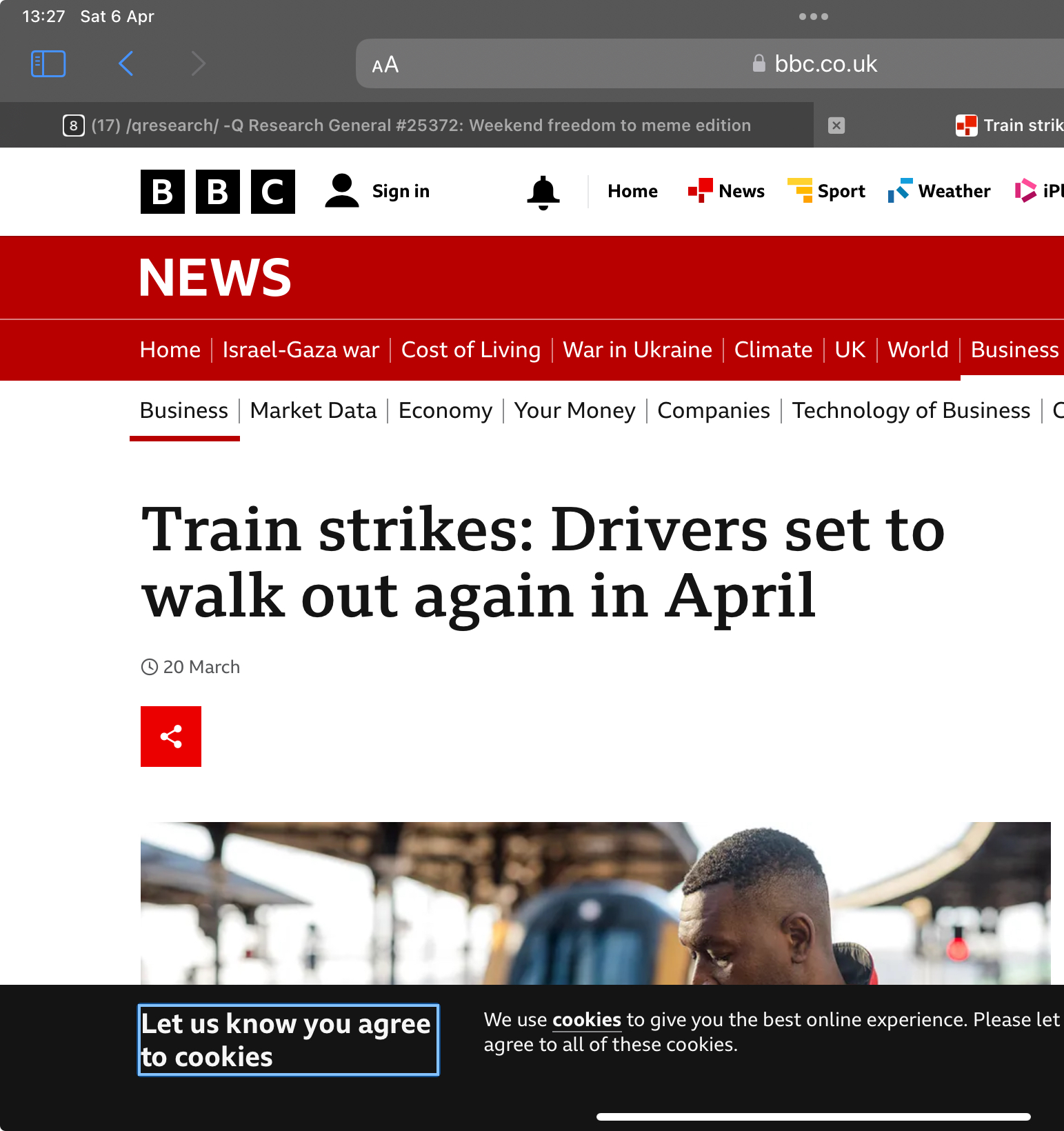Select the underlined Business sub-tab
The image size is (1064, 1131).
click(184, 410)
